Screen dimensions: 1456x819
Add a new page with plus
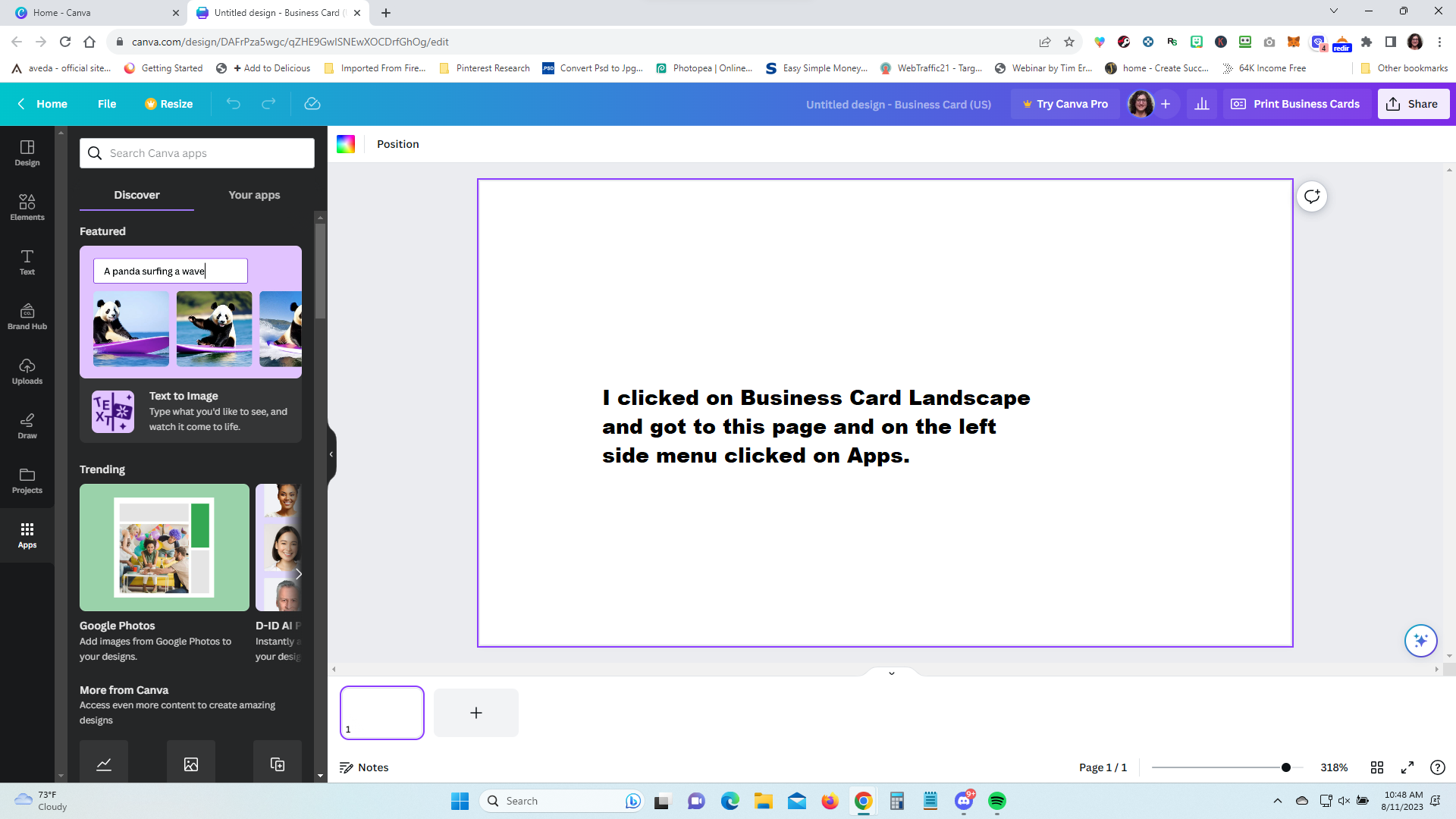pyautogui.click(x=476, y=713)
